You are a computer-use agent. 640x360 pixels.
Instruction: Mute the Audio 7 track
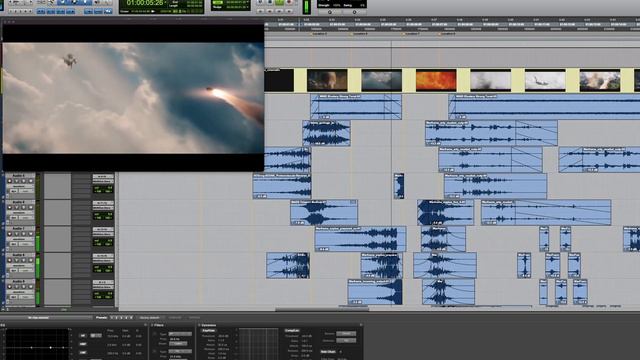coord(30,234)
